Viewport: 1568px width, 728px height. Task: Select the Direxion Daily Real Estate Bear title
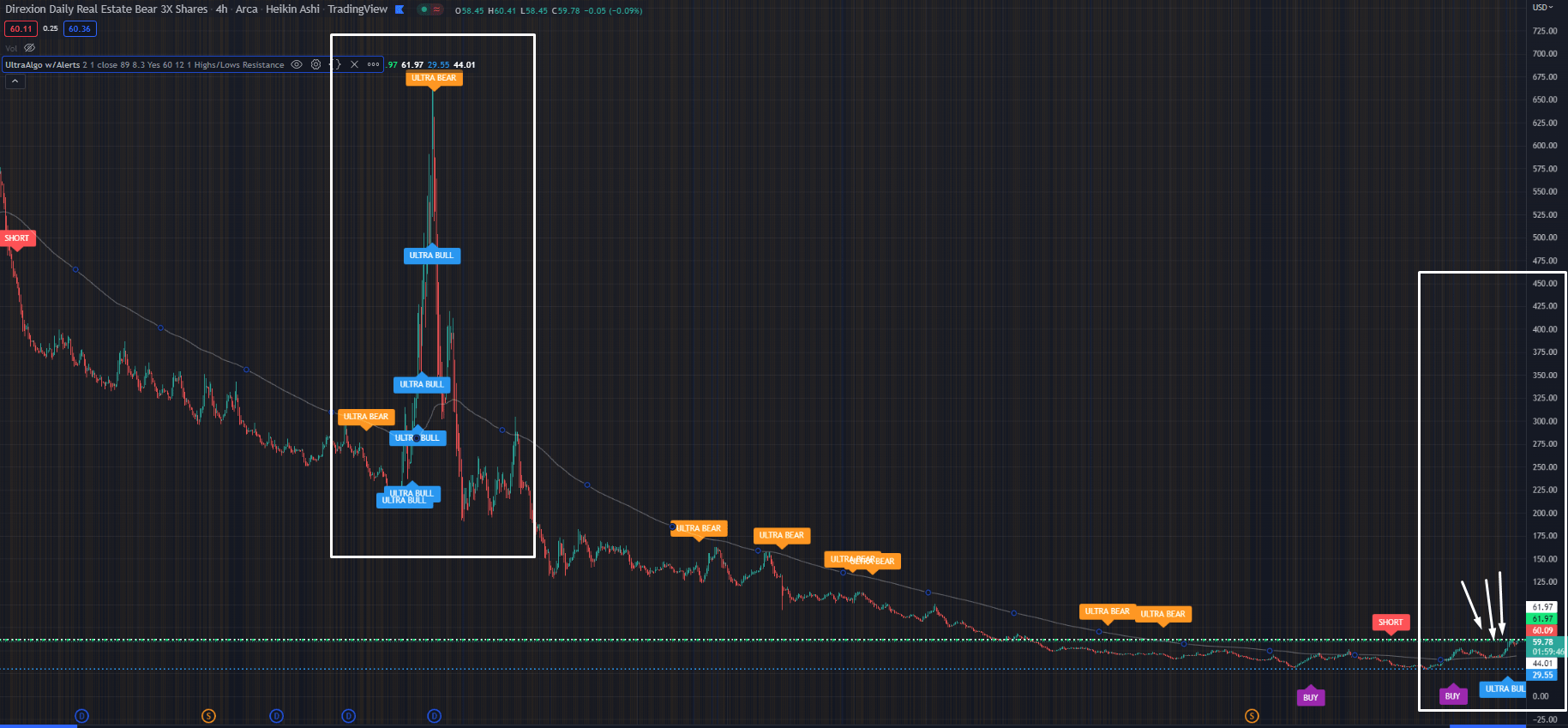pyautogui.click(x=106, y=9)
